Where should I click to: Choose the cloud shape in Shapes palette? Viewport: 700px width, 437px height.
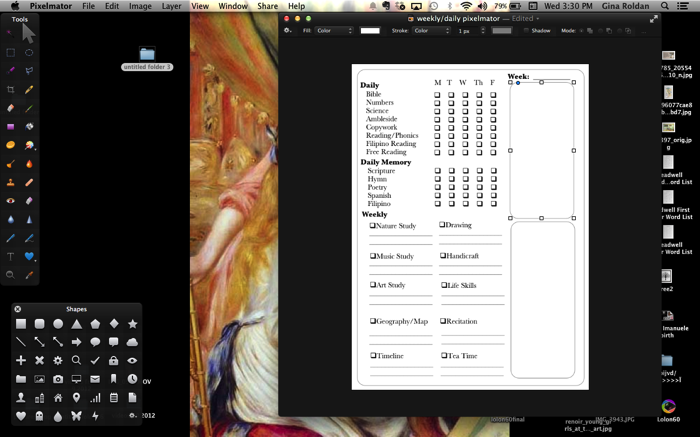(x=132, y=342)
